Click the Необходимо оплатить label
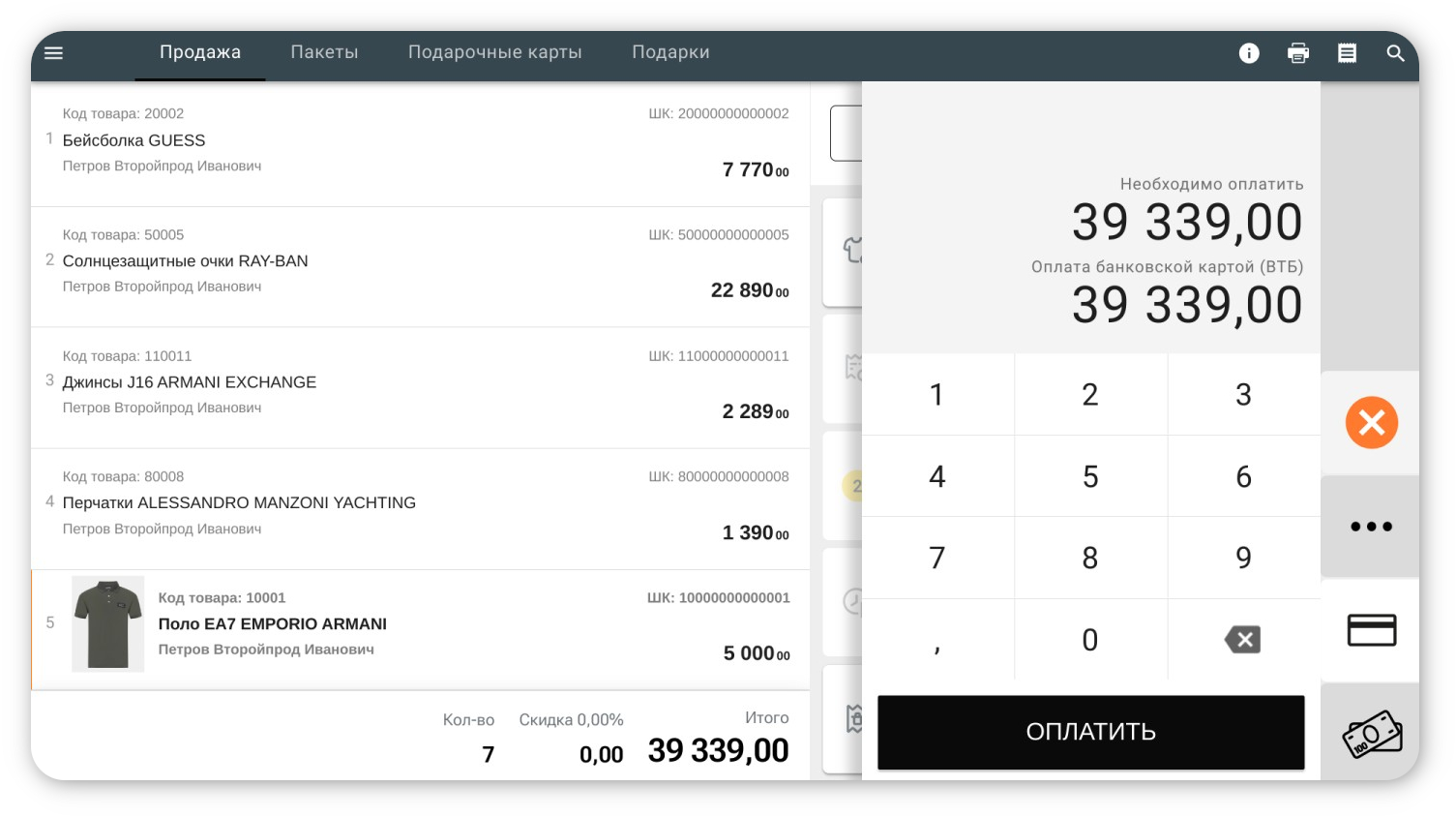The height and width of the screenshot is (817, 1456). (x=1211, y=184)
